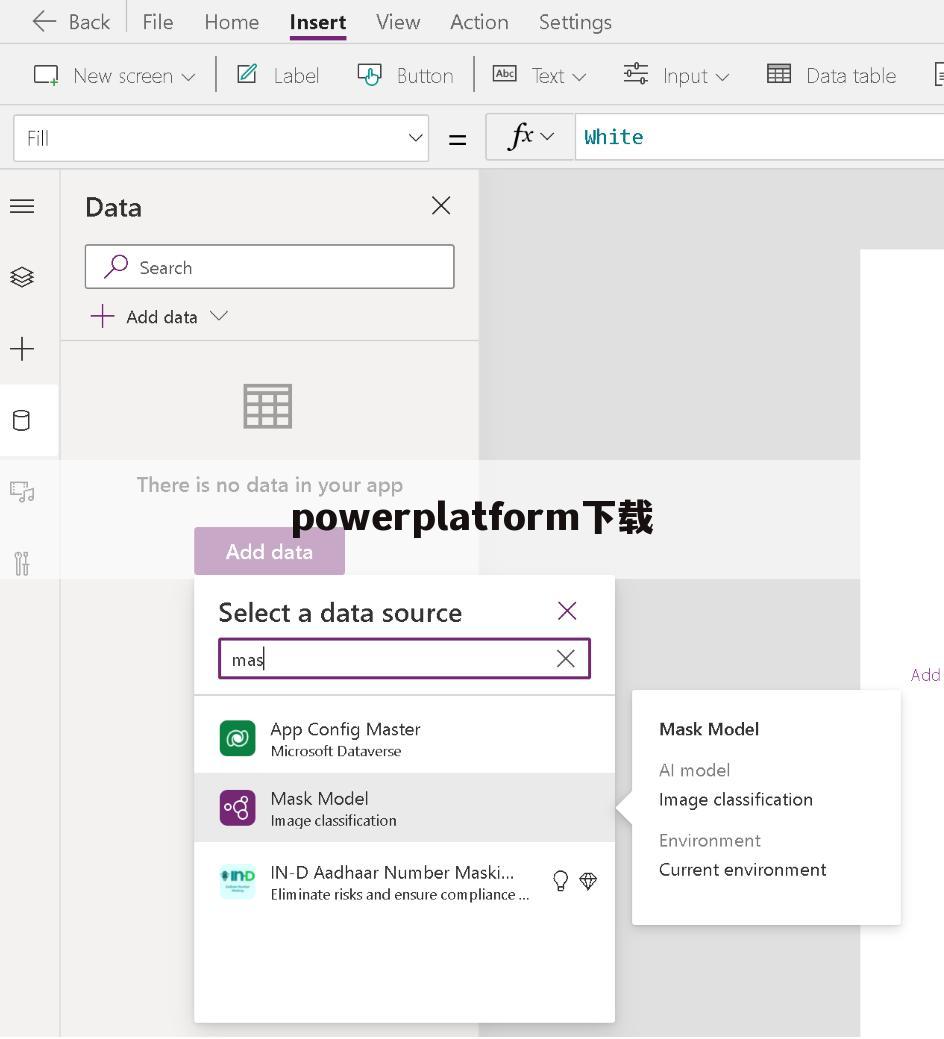This screenshot has width=944, height=1039.
Task: Close the Data panel
Action: click(441, 205)
